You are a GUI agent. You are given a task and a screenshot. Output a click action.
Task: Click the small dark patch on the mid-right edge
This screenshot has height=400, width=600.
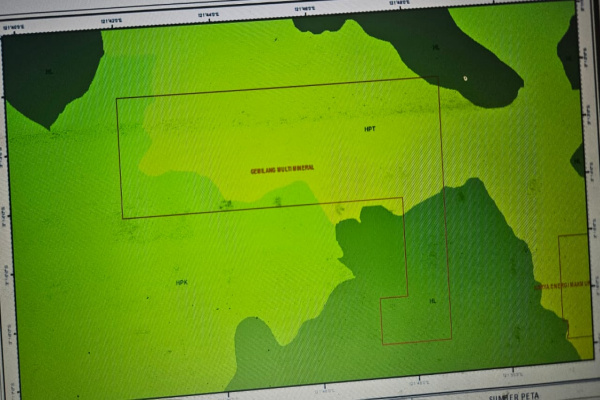(x=578, y=158)
